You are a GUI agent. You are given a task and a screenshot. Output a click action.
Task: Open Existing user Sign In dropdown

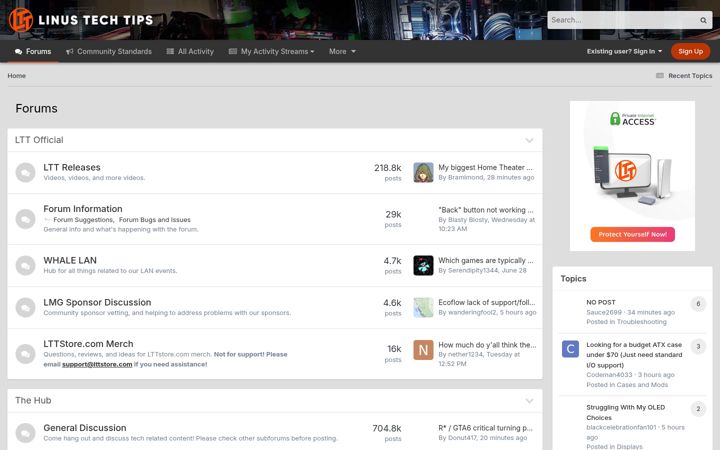(x=624, y=51)
